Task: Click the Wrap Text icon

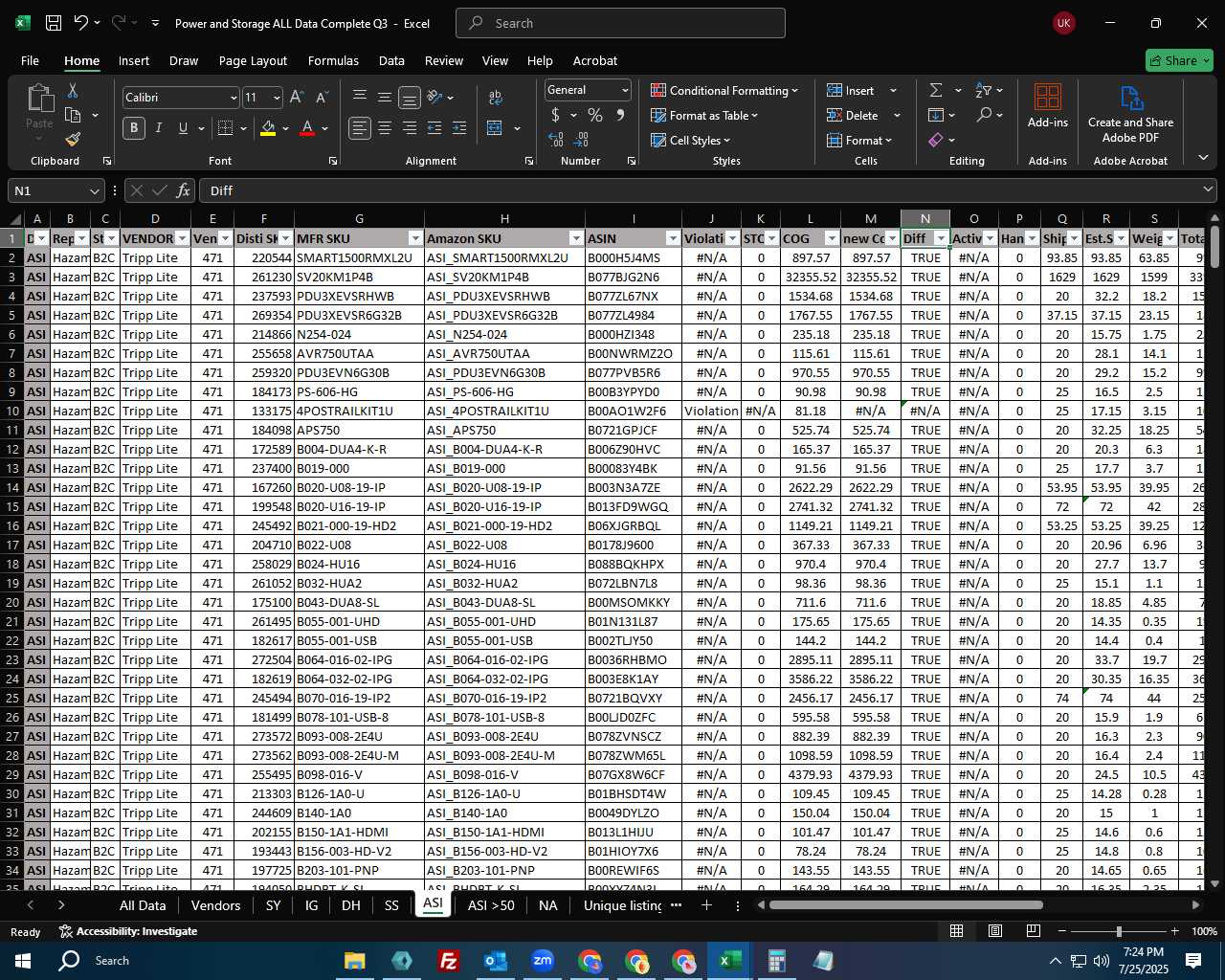Action: [495, 98]
